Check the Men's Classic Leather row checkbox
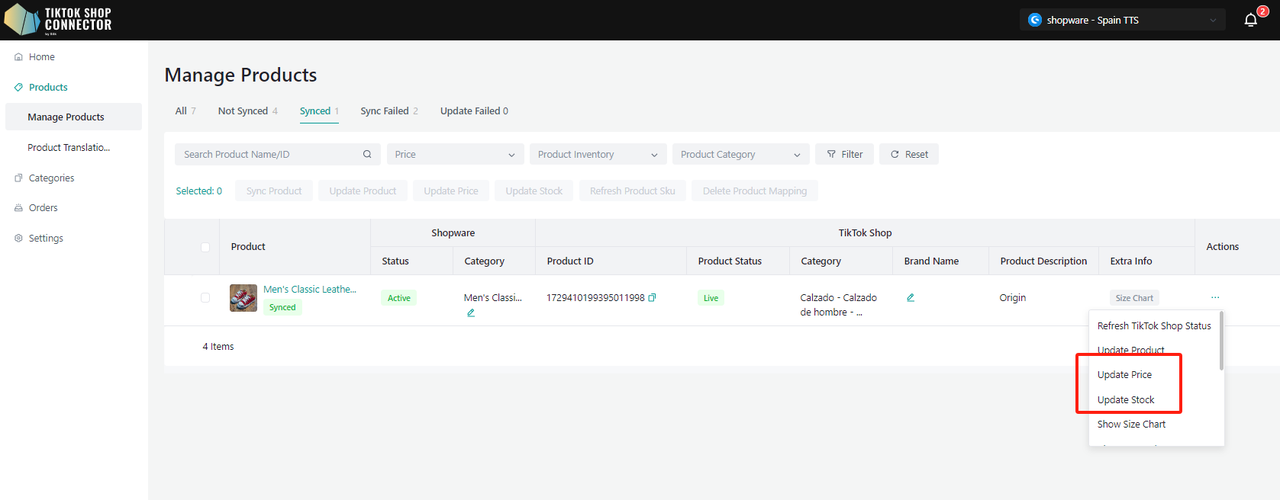The image size is (1280, 500). pyautogui.click(x=205, y=298)
